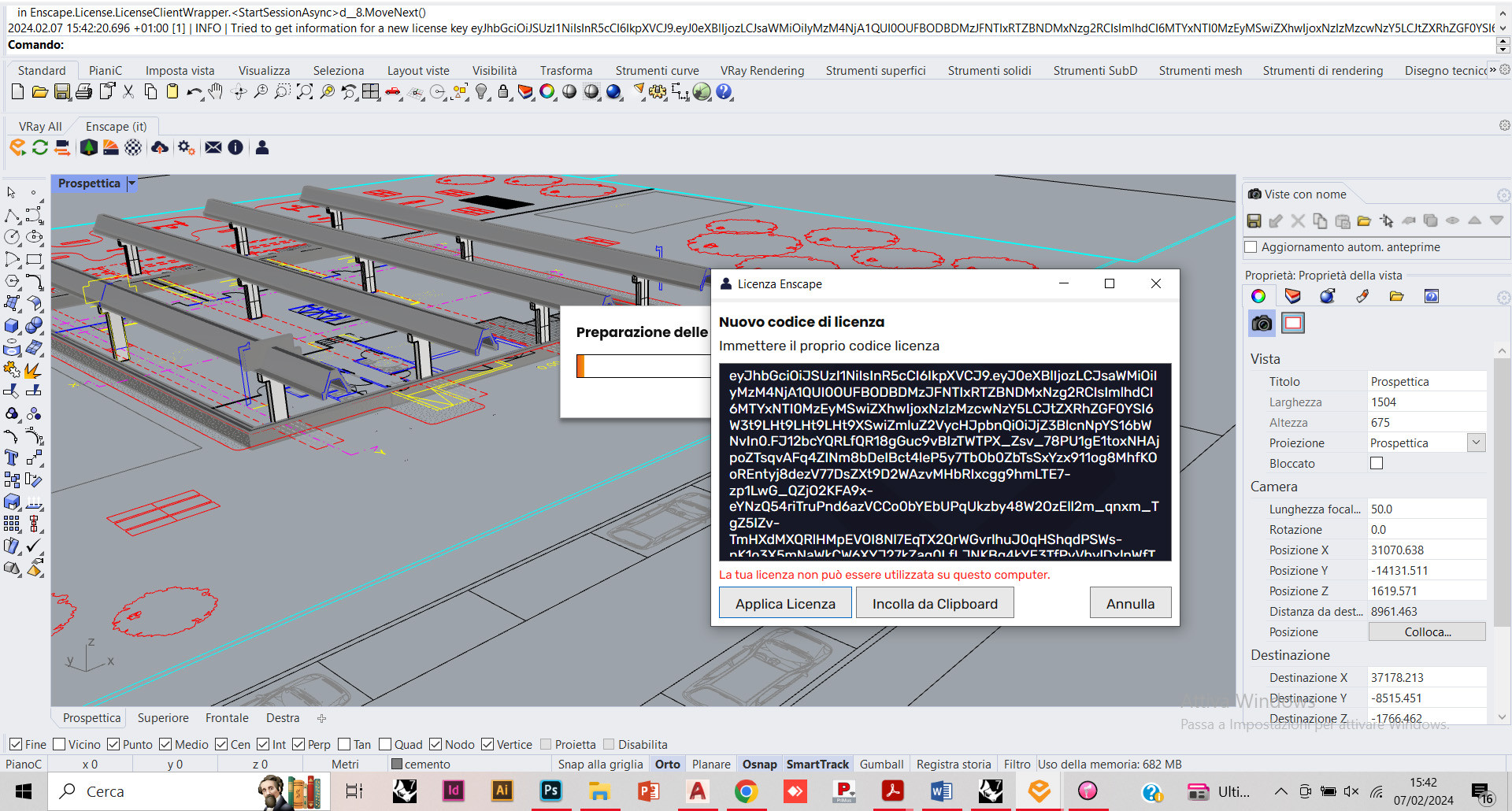The width and height of the screenshot is (1512, 811).
Task: Click Incolla da Clipboard button
Action: click(935, 603)
